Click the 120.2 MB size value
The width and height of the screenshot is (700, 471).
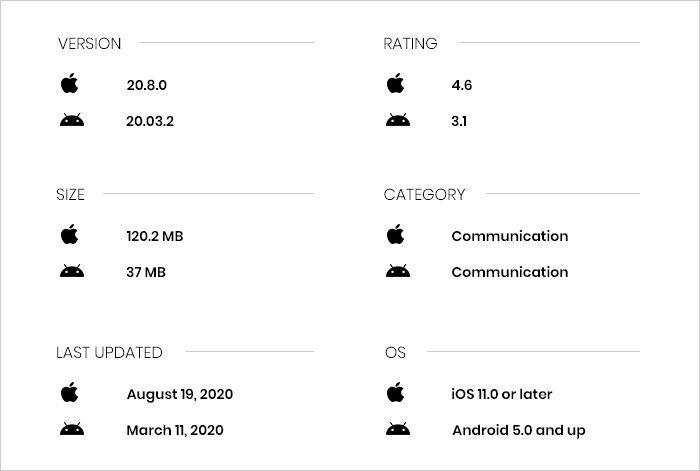pyautogui.click(x=155, y=237)
